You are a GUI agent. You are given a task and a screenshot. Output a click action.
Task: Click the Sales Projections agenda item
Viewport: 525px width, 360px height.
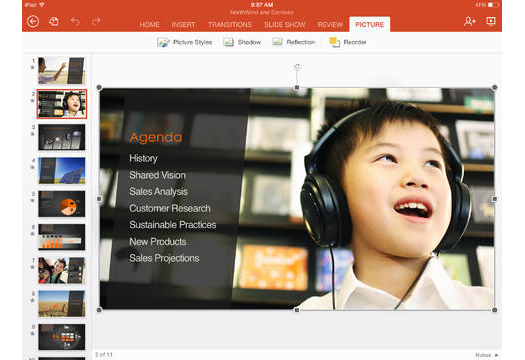[x=164, y=258]
